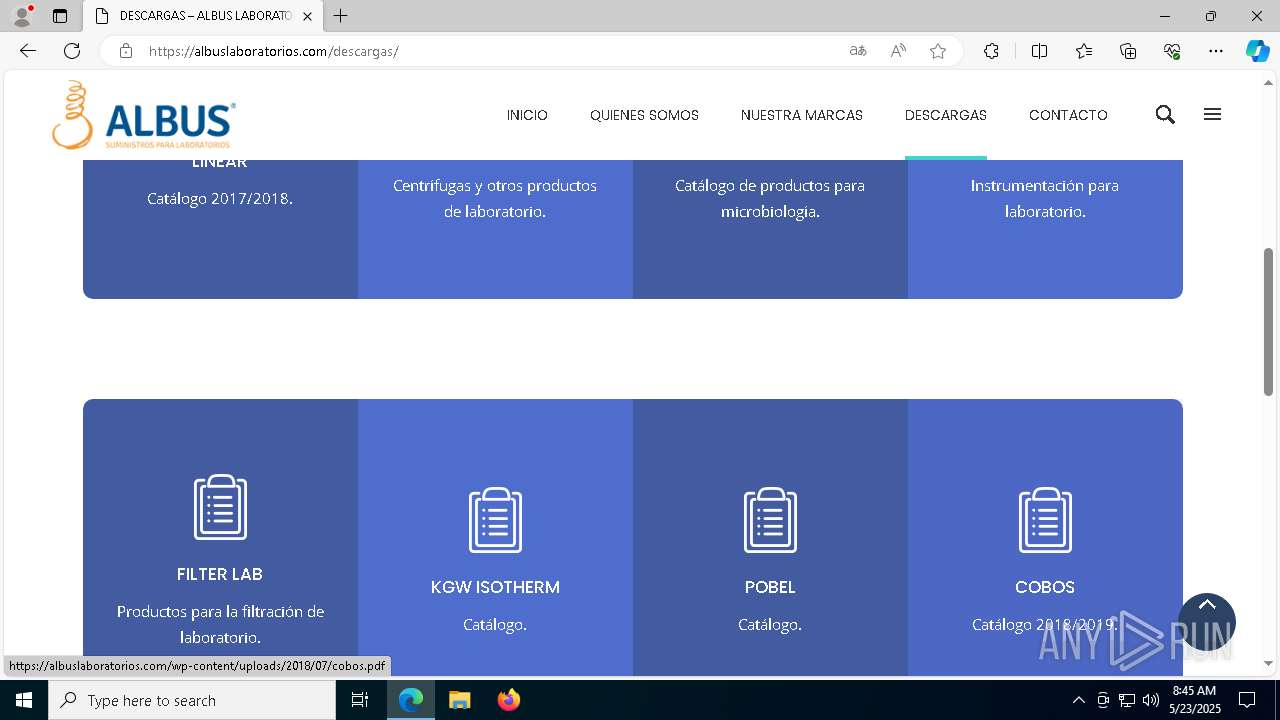Click the FILTER LAB heading link
The width and height of the screenshot is (1280, 720).
pyautogui.click(x=220, y=574)
